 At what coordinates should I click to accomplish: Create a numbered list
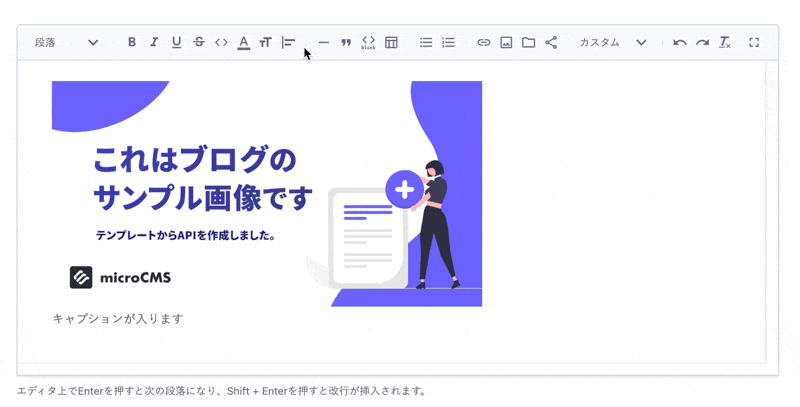[448, 43]
